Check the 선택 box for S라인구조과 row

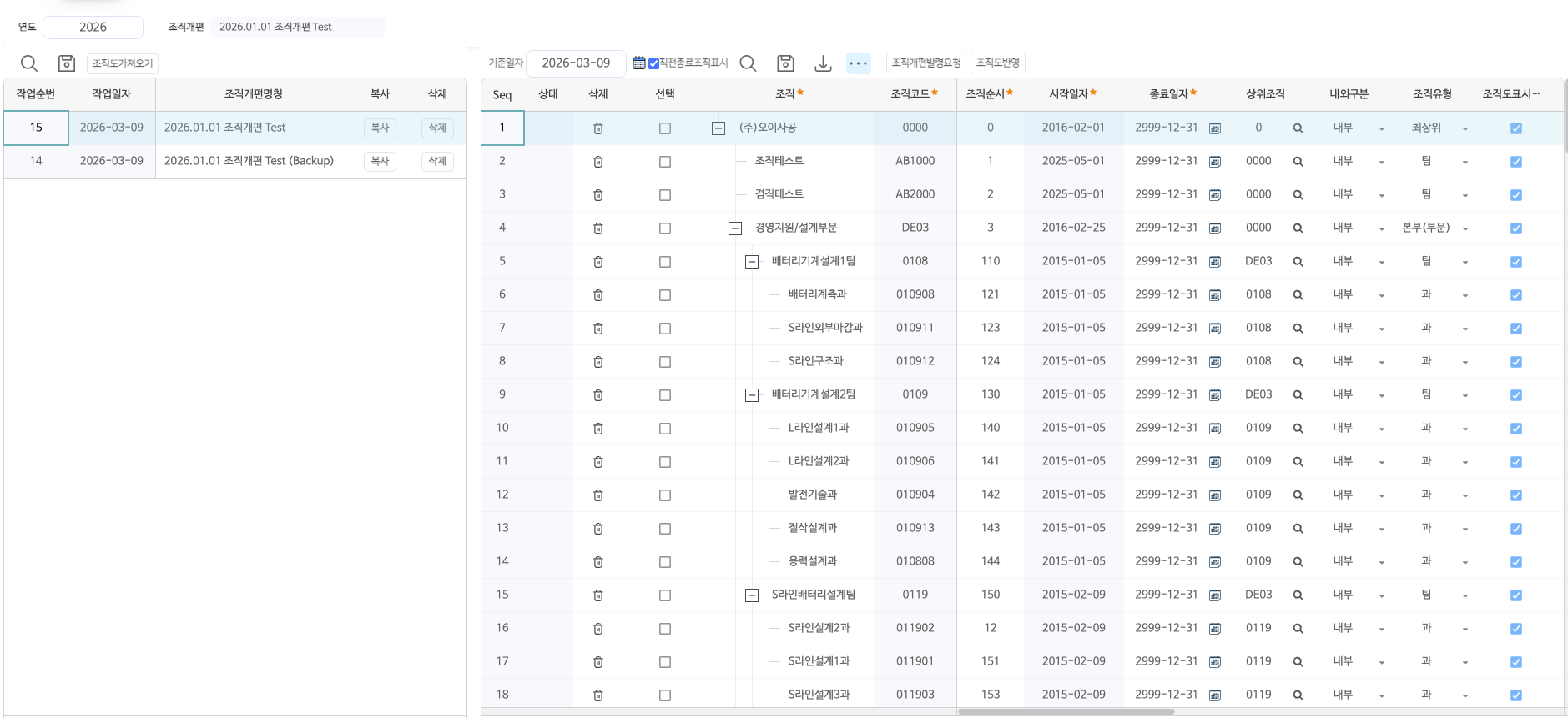tap(665, 362)
